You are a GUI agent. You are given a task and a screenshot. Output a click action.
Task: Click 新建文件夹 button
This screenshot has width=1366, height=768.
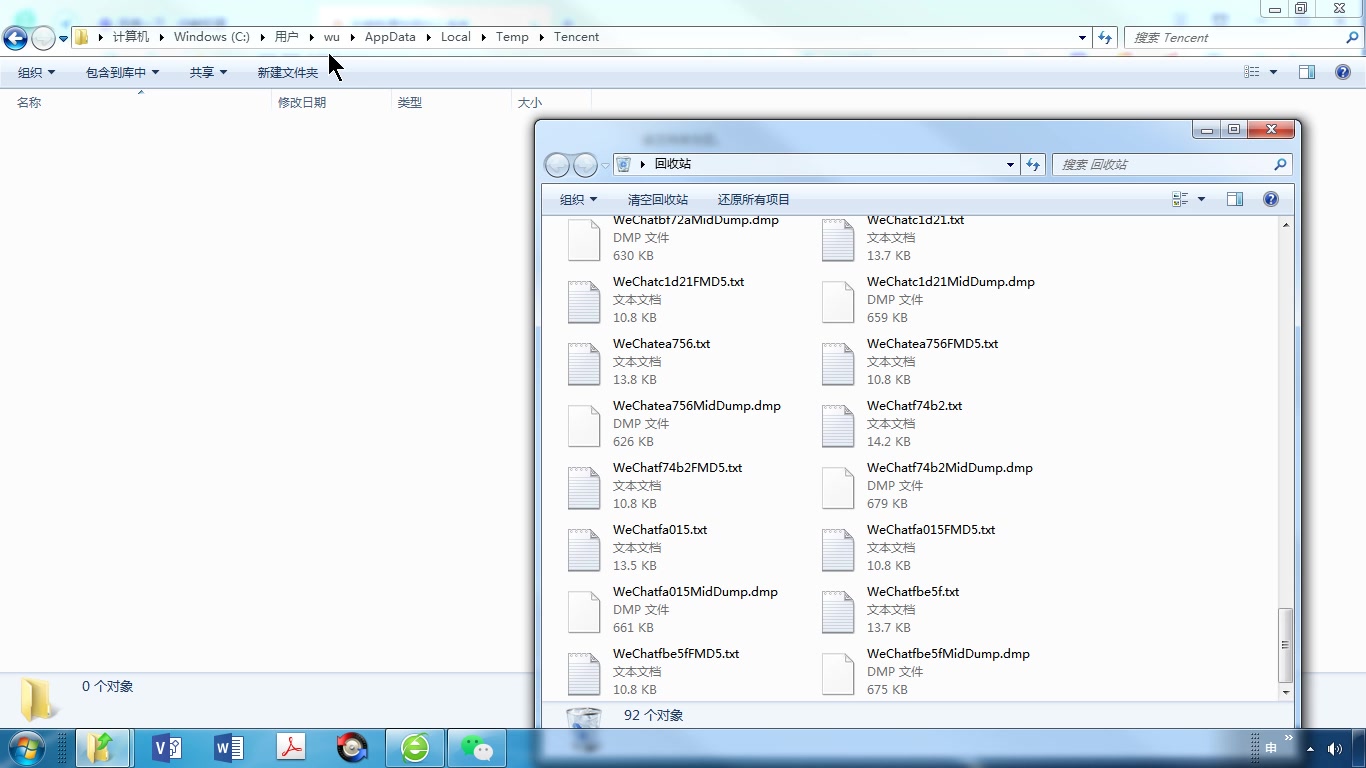pyautogui.click(x=288, y=72)
